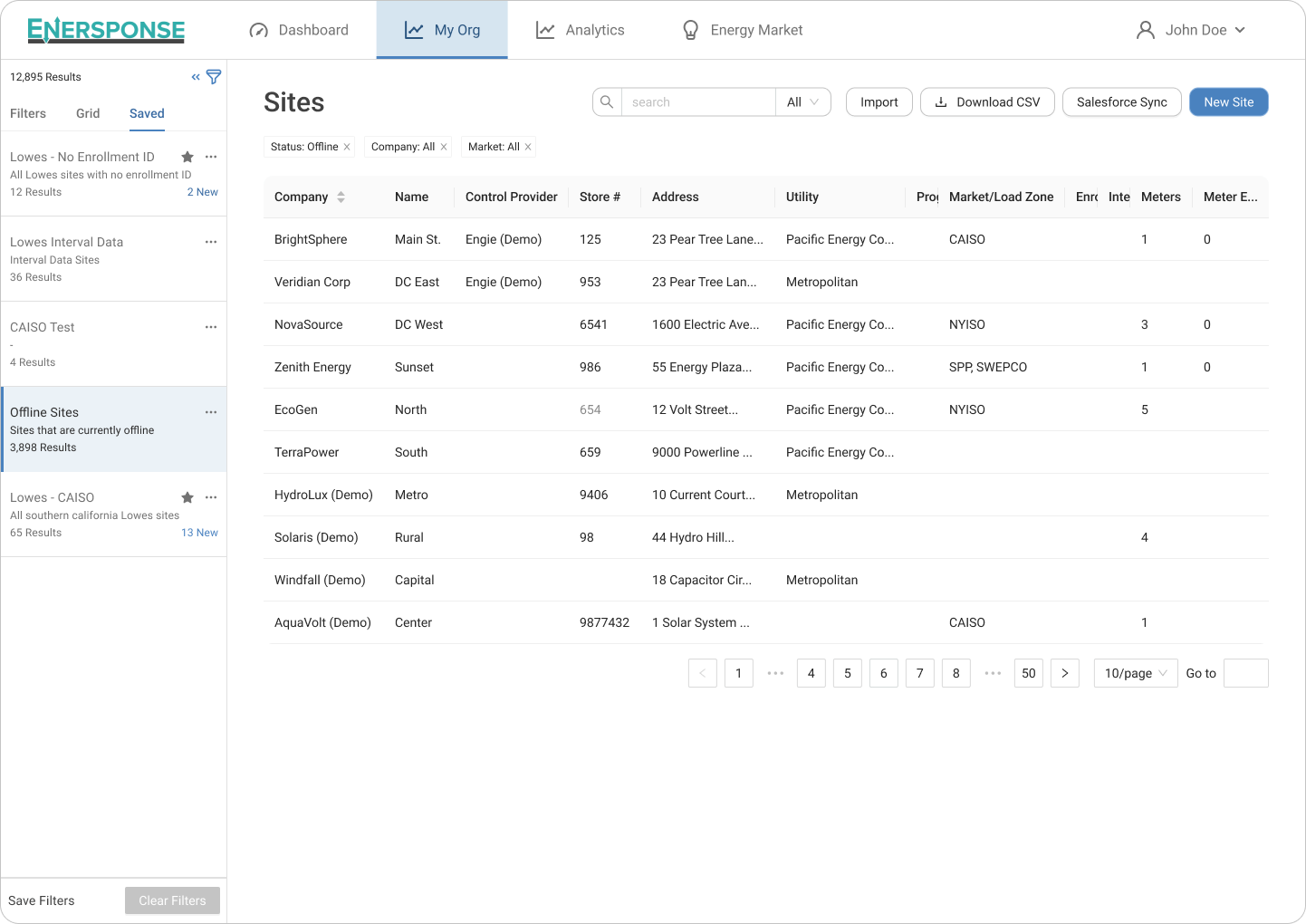Click the My Org chart icon
The width and height of the screenshot is (1306, 924).
coord(413,29)
